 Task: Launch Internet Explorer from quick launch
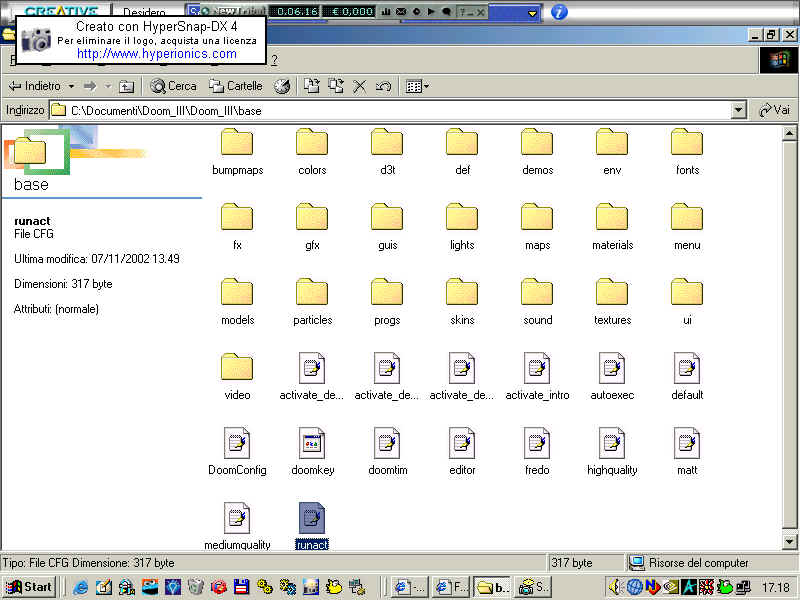81,587
